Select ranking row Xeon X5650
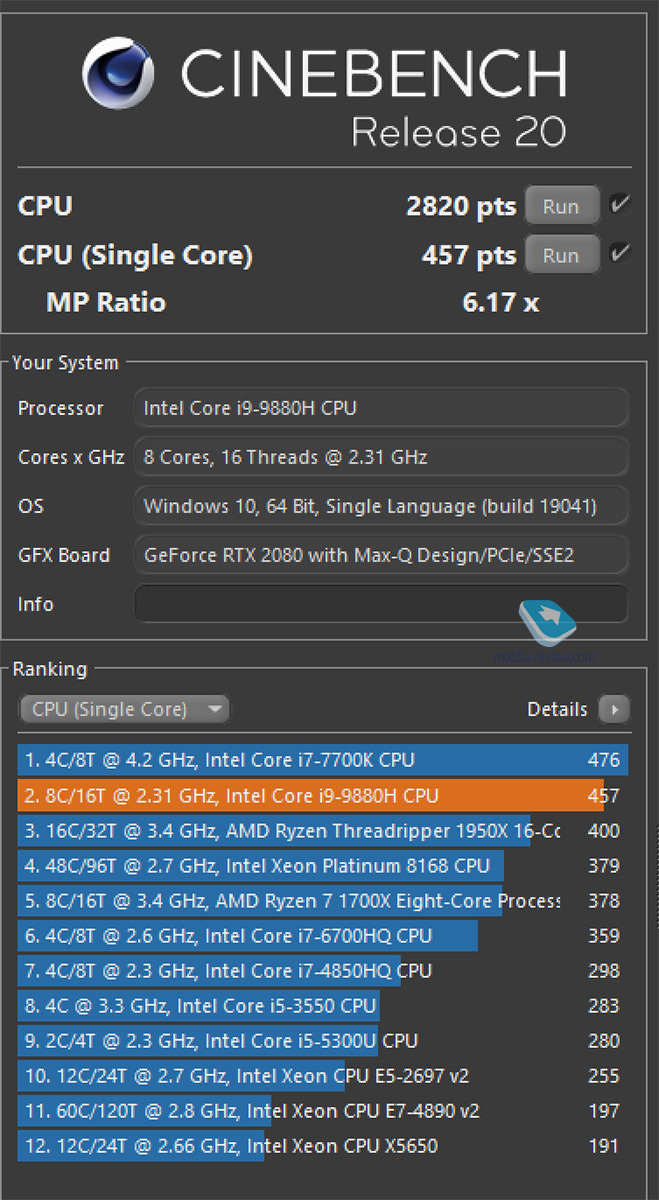 323,1146
